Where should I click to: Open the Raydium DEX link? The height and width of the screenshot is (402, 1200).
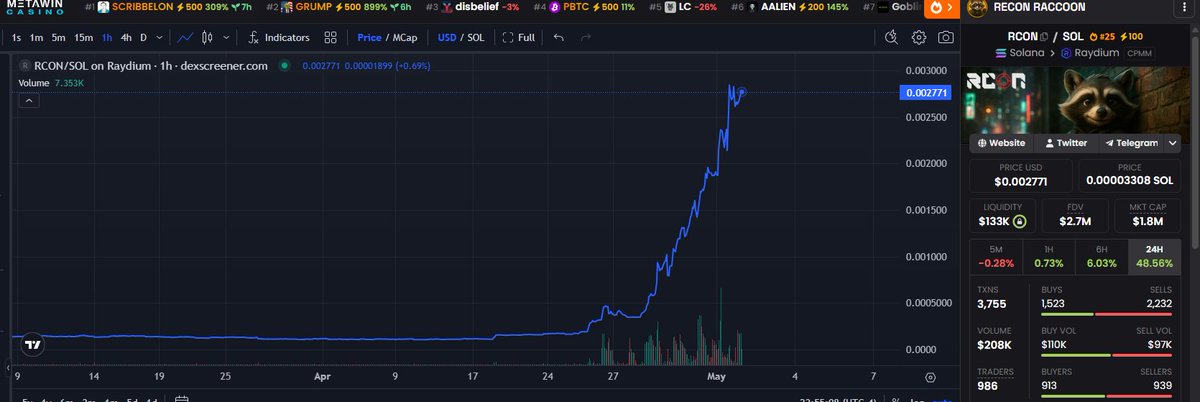1089,52
